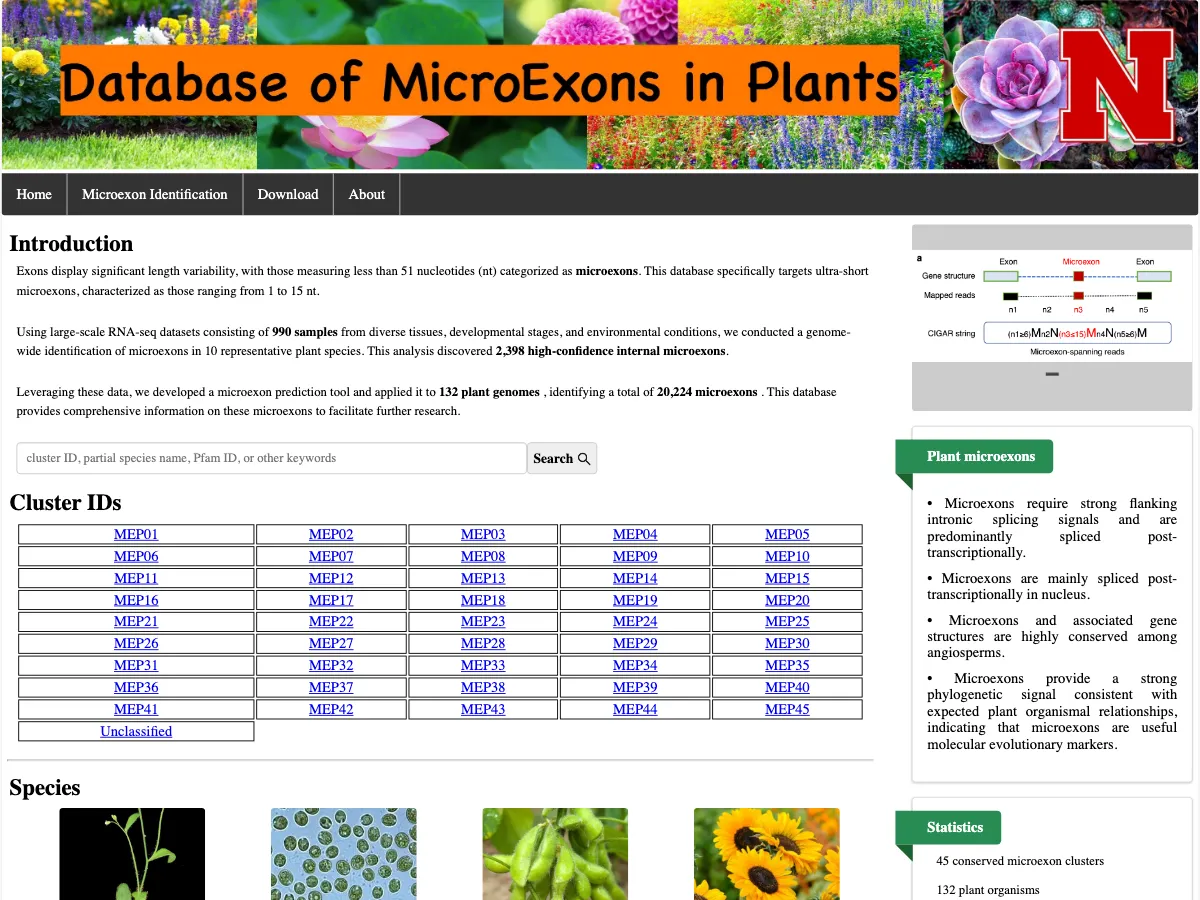Click the Arabidopsis plant thumbnail
1200x900 pixels.
pyautogui.click(x=132, y=854)
